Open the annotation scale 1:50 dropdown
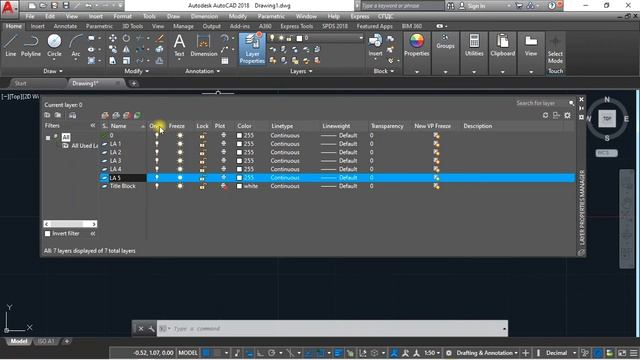Image resolution: width=640 pixels, height=360 pixels. pos(432,353)
